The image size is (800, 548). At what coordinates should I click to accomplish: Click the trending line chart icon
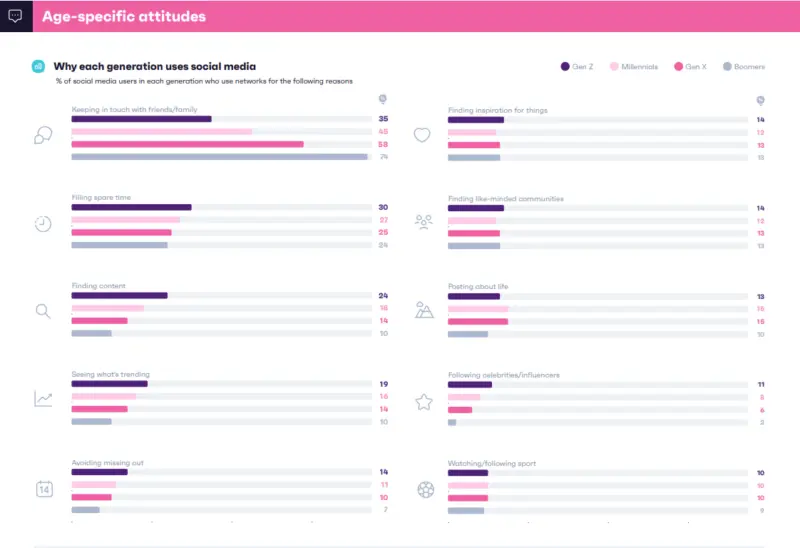pyautogui.click(x=43, y=399)
